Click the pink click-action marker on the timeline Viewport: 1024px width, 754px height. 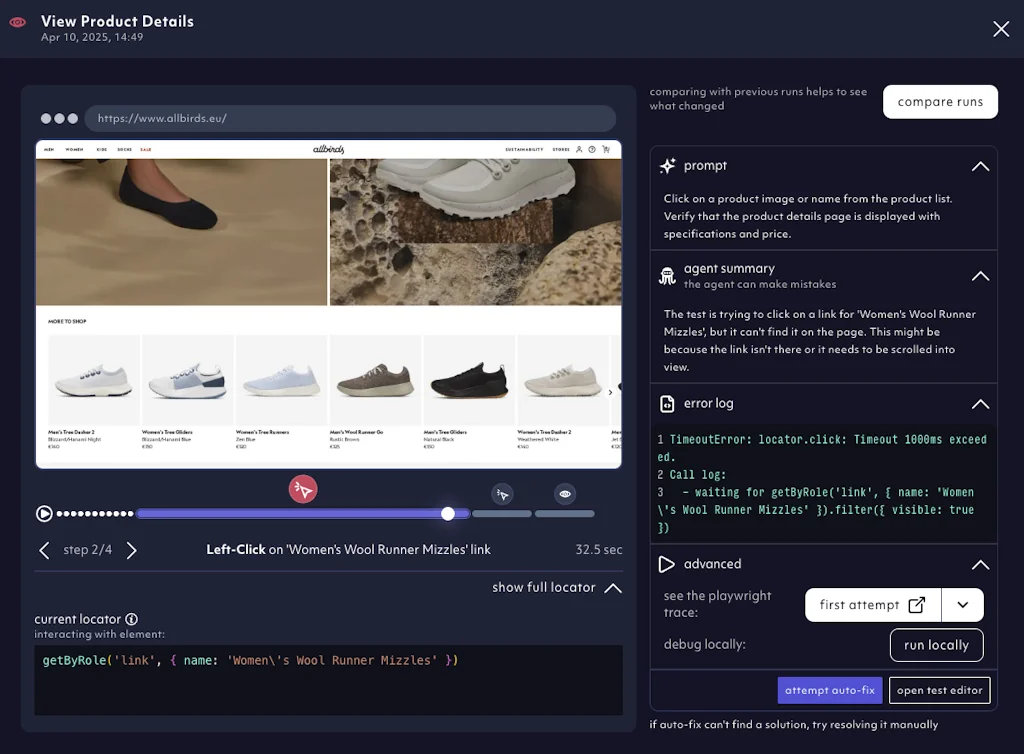tap(303, 489)
